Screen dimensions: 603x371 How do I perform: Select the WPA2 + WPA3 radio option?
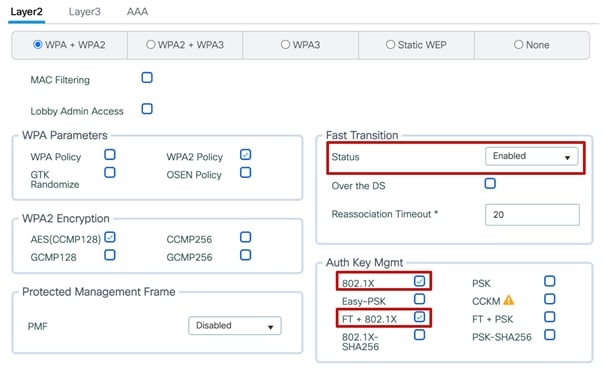tap(151, 45)
